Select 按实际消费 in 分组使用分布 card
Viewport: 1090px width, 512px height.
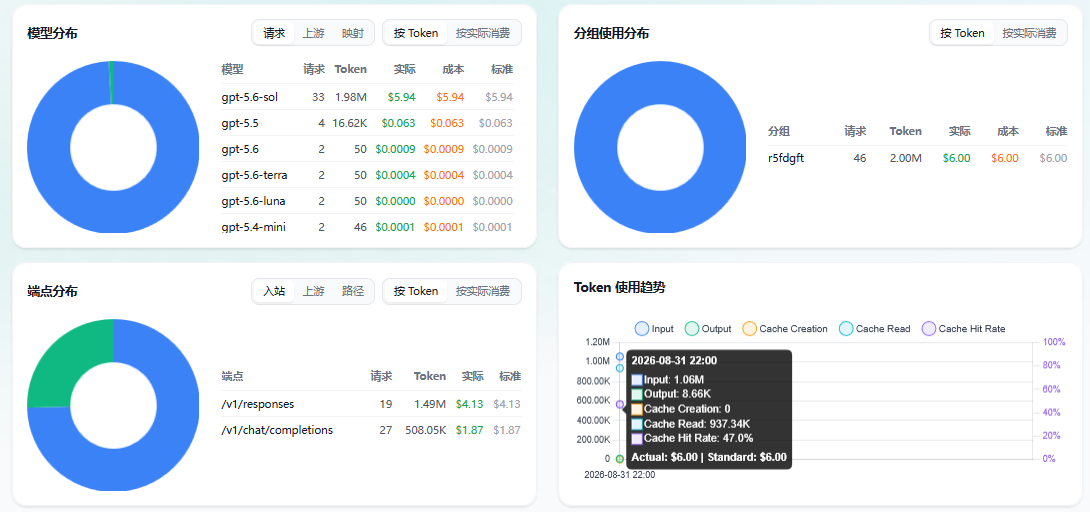tap(1030, 33)
